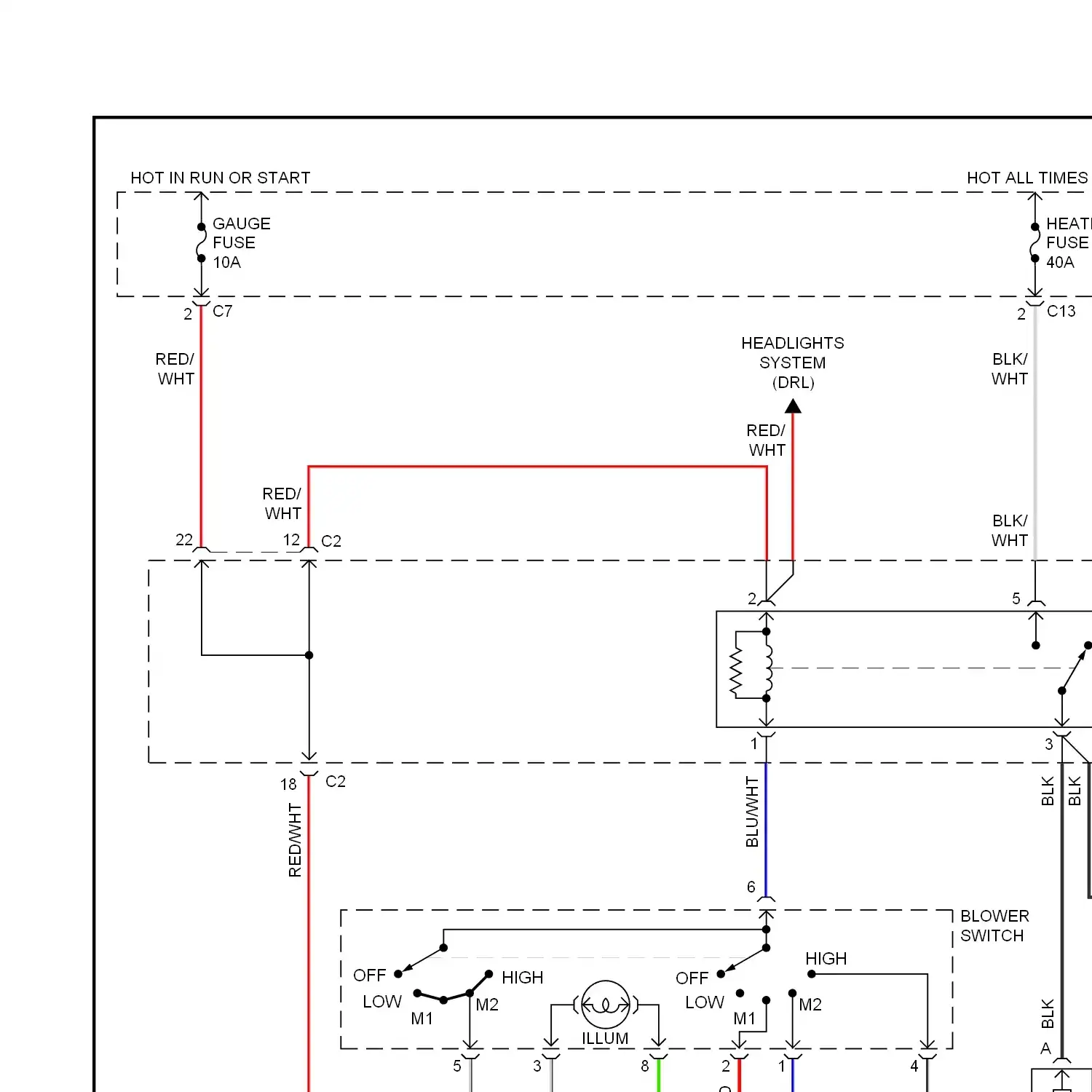This screenshot has height=1092, width=1092.
Task: Click the right M1 label
Action: (x=744, y=1018)
